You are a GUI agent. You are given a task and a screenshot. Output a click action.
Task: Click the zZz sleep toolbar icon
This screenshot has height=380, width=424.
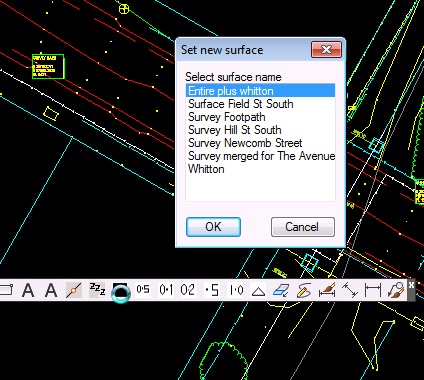(x=97, y=290)
